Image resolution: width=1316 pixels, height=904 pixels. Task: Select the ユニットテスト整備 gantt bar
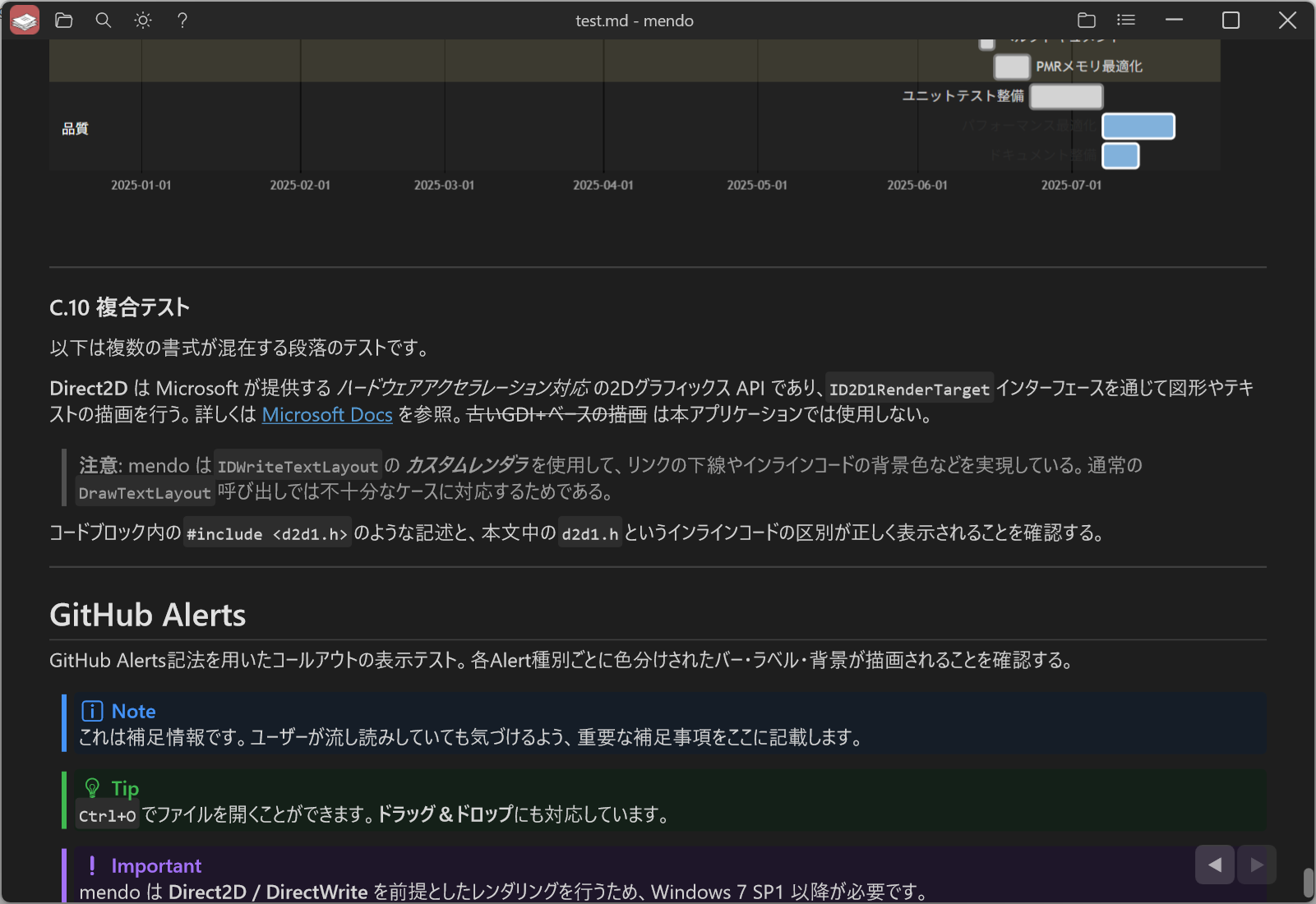tap(1066, 96)
